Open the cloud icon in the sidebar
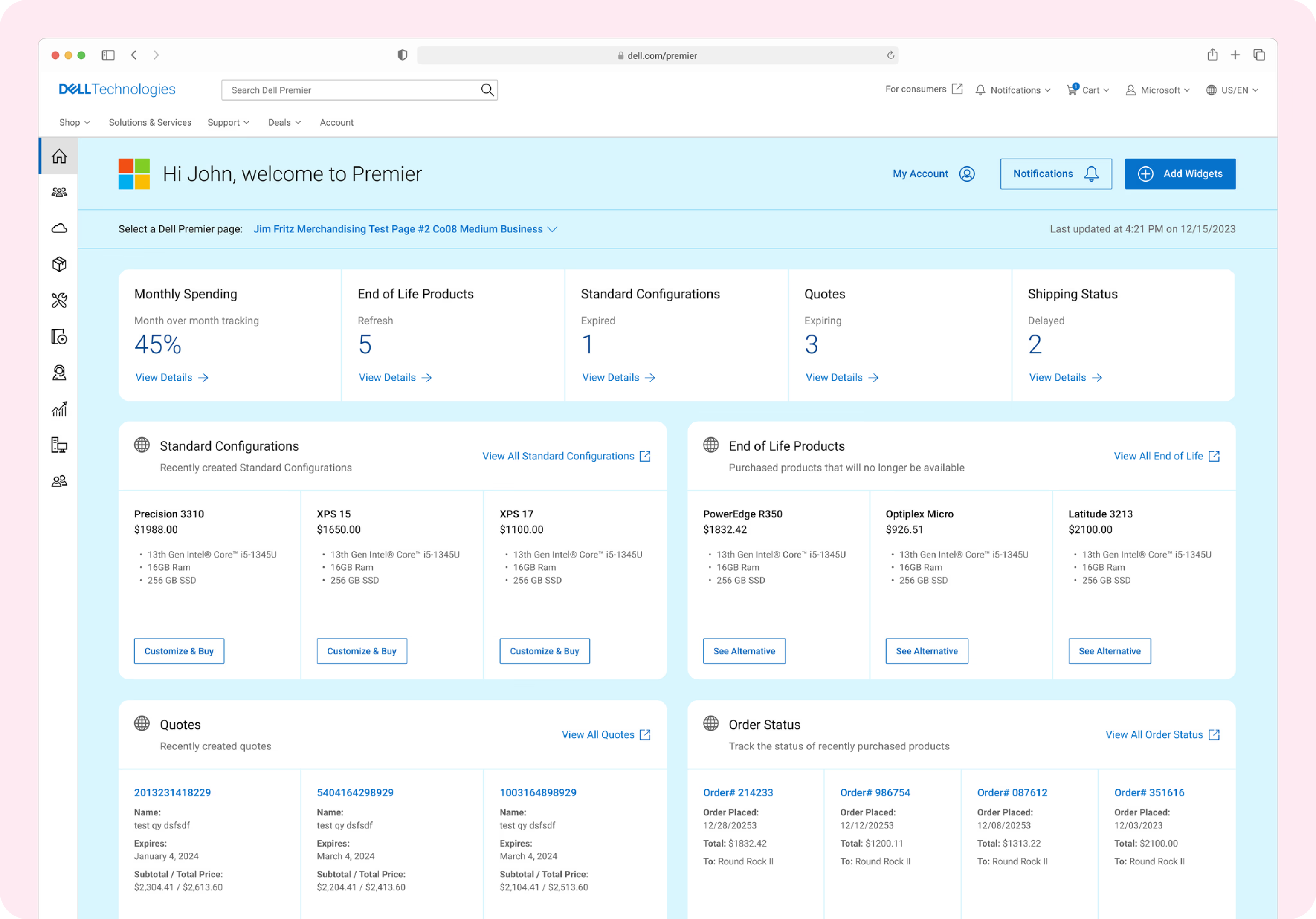This screenshot has height=919, width=1316. pyautogui.click(x=59, y=228)
